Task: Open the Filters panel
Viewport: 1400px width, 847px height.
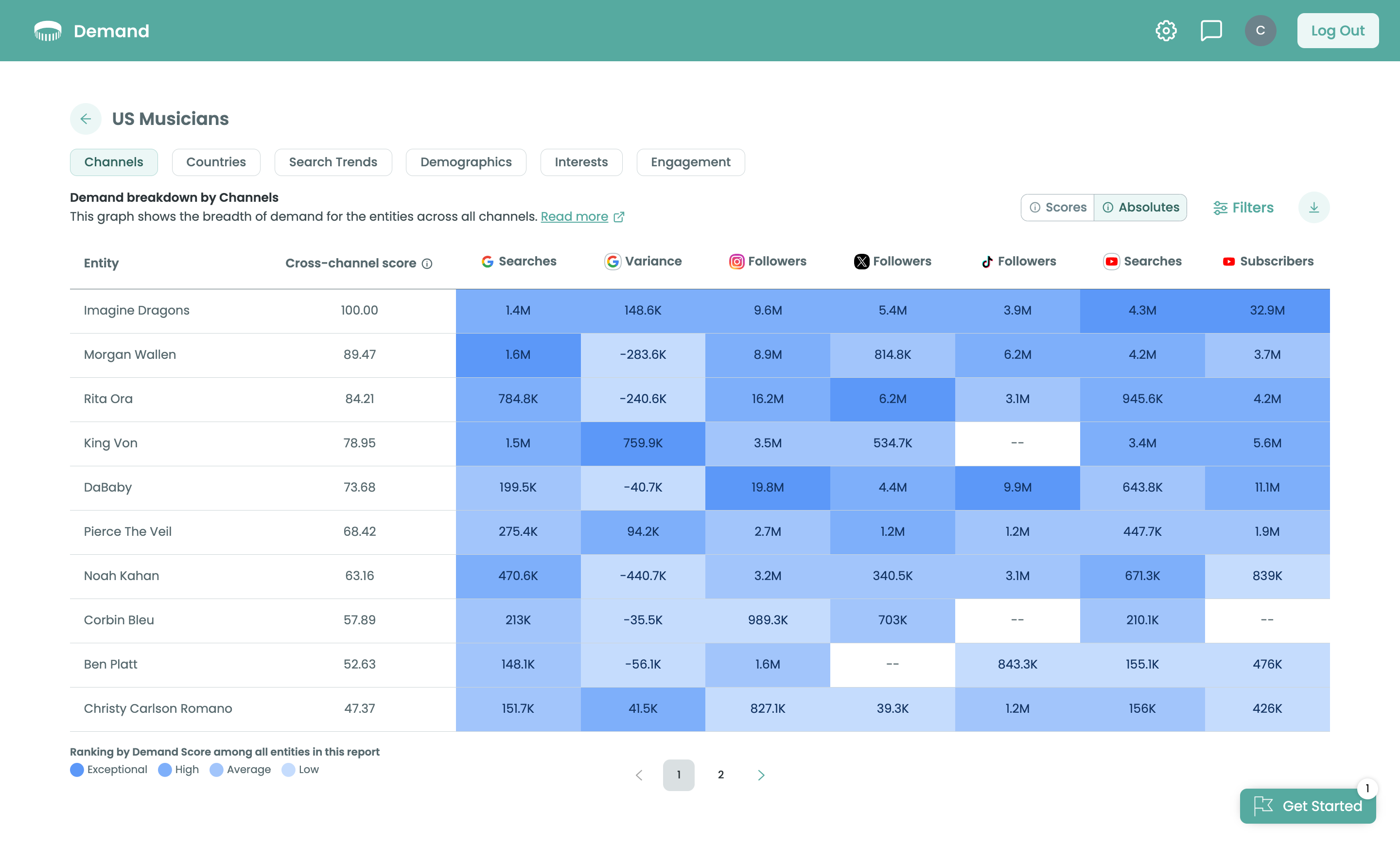Action: [1243, 208]
